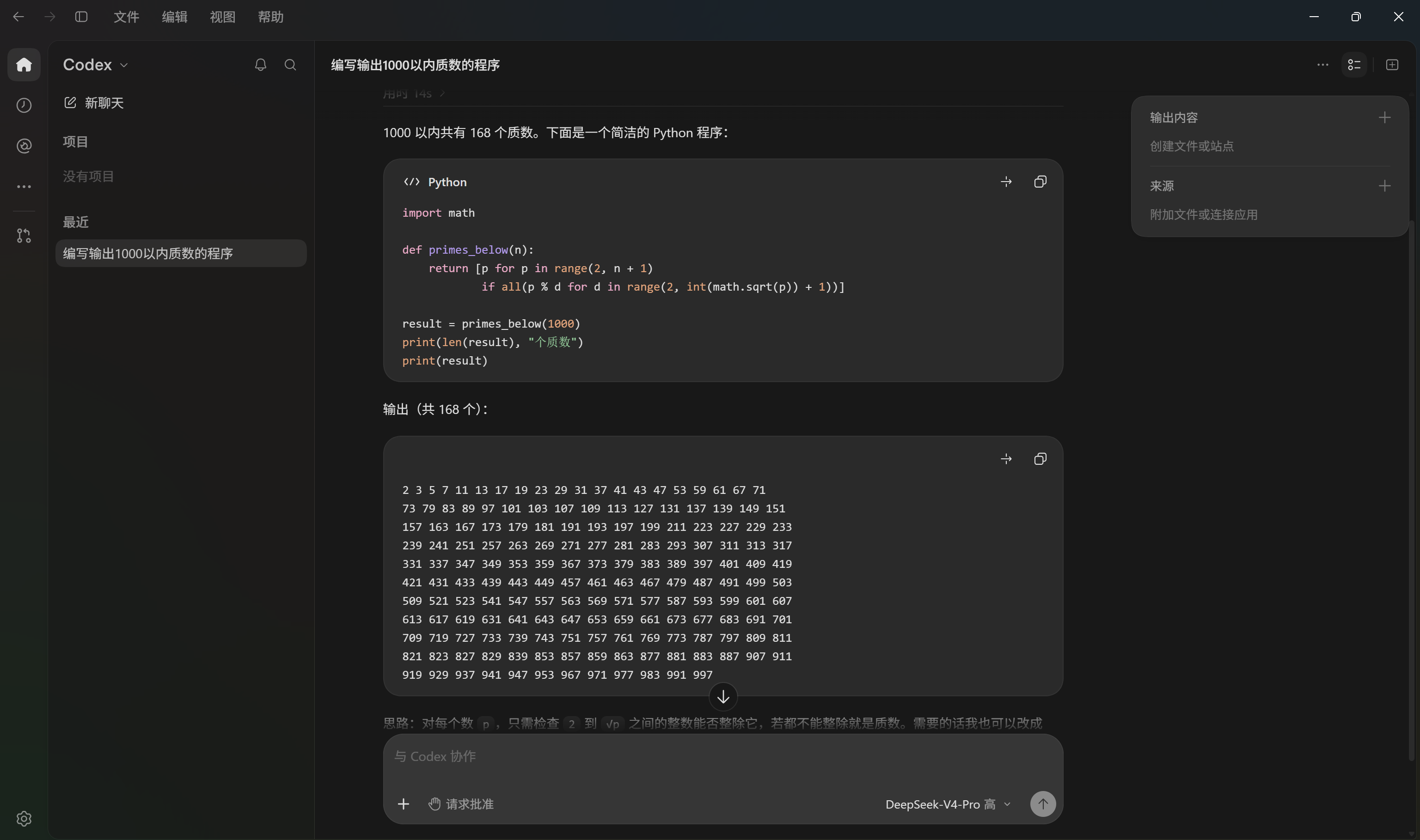This screenshot has height=840, width=1420.
Task: Expand 用时 14s thinking details
Action: [414, 93]
